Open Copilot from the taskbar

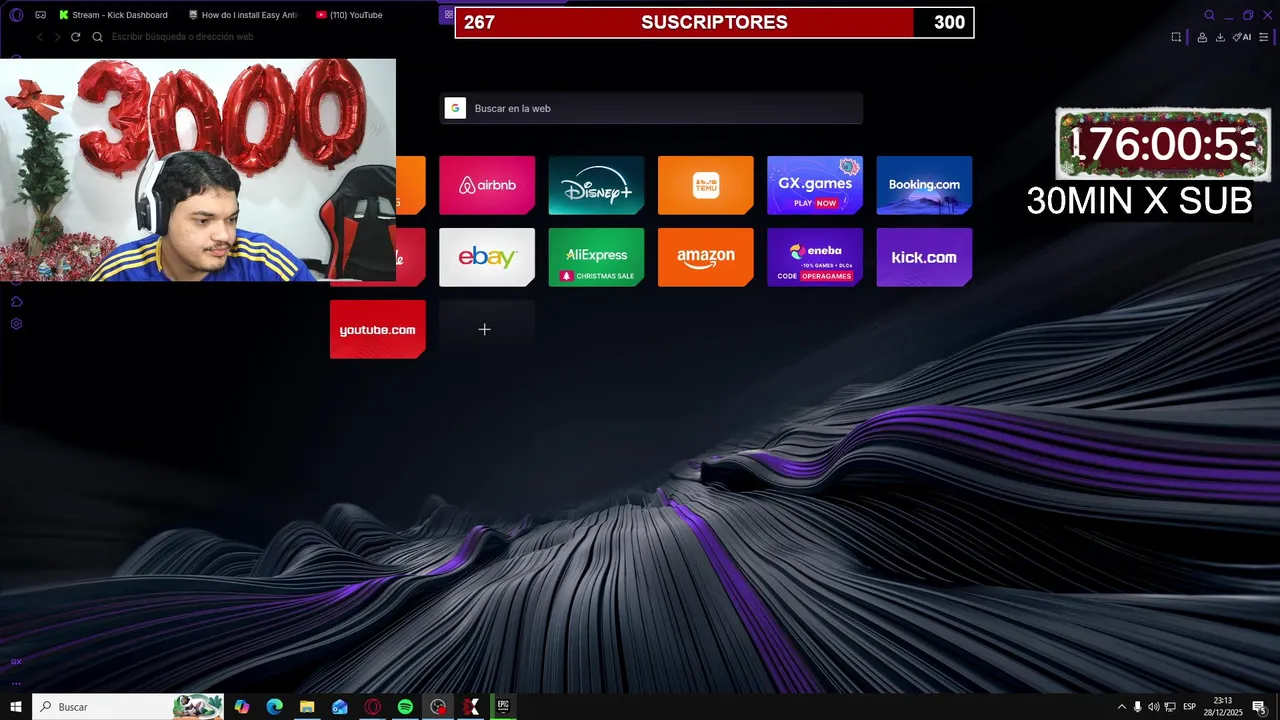(x=242, y=707)
